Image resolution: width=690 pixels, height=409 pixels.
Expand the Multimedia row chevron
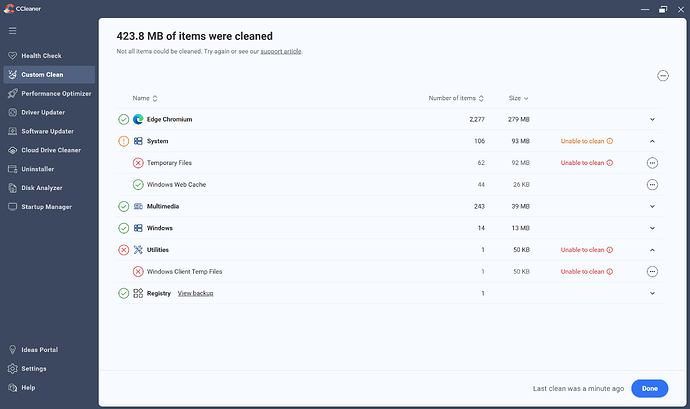coord(652,206)
